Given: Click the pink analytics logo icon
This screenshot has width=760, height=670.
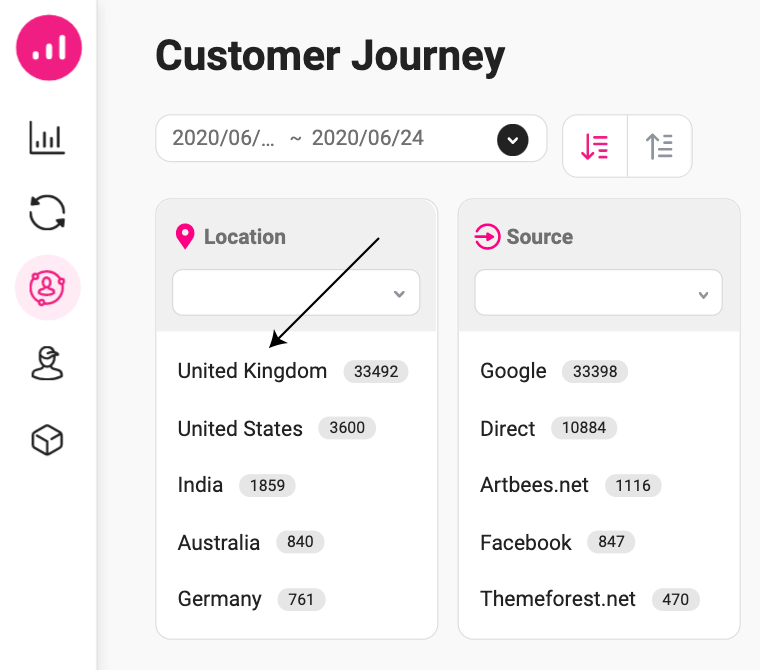Looking at the screenshot, I should tap(49, 48).
